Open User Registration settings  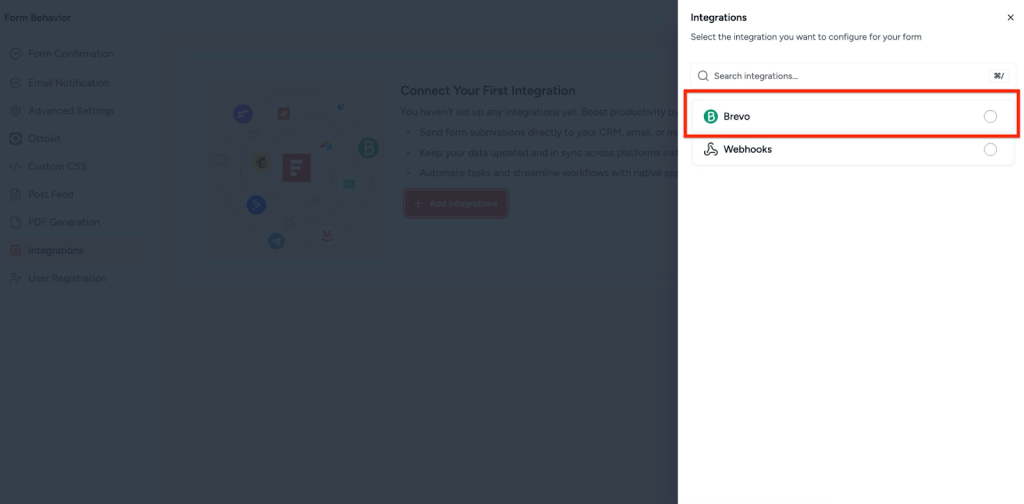(67, 279)
